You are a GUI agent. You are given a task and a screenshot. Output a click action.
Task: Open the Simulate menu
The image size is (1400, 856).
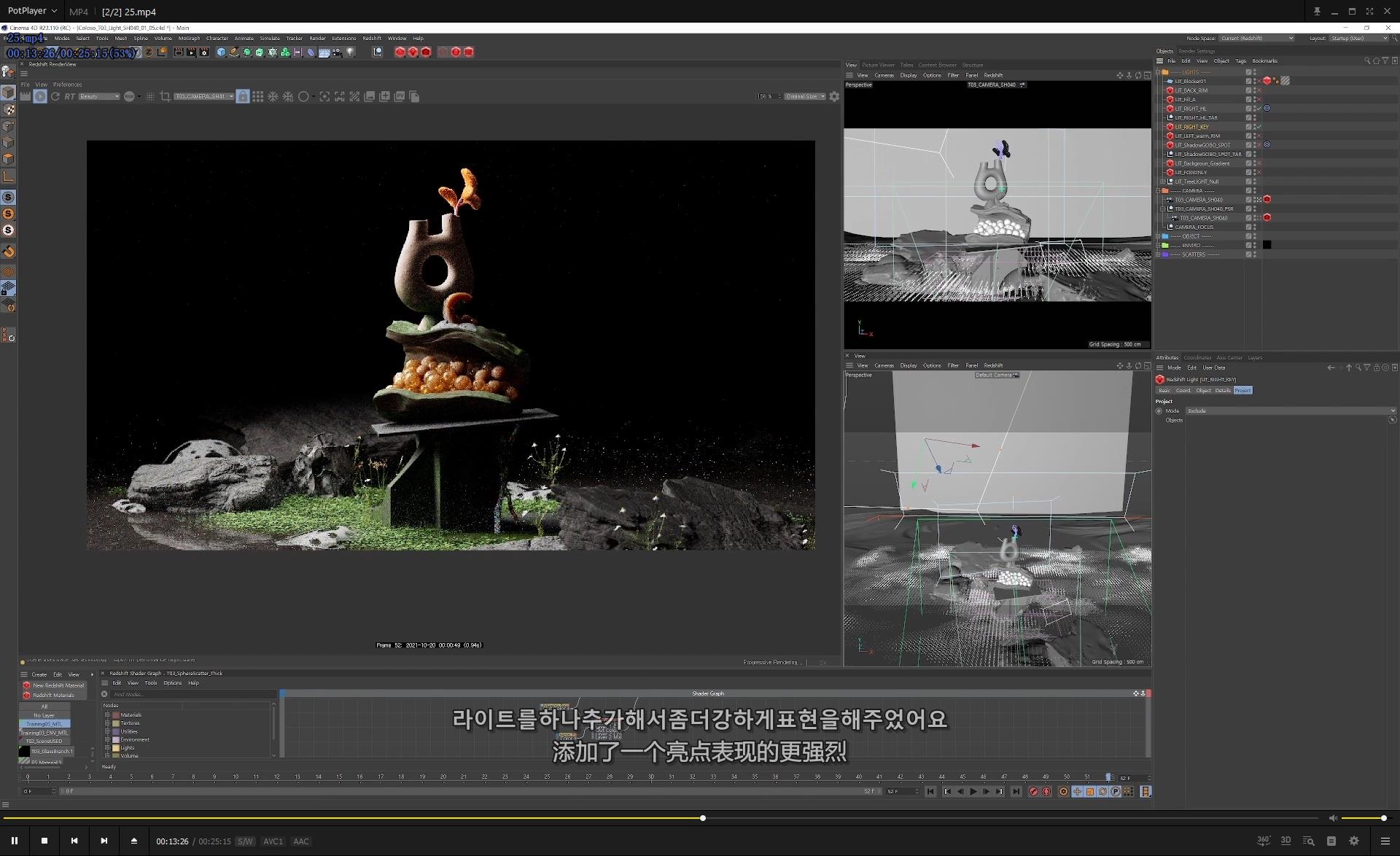coord(270,39)
